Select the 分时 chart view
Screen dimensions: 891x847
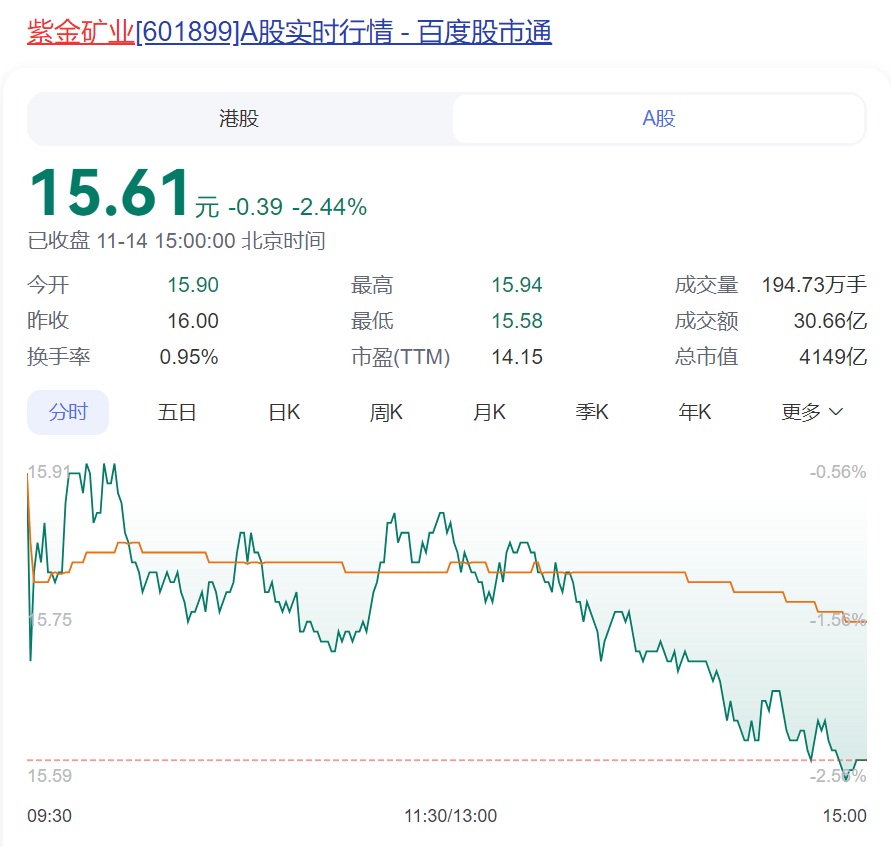click(67, 411)
